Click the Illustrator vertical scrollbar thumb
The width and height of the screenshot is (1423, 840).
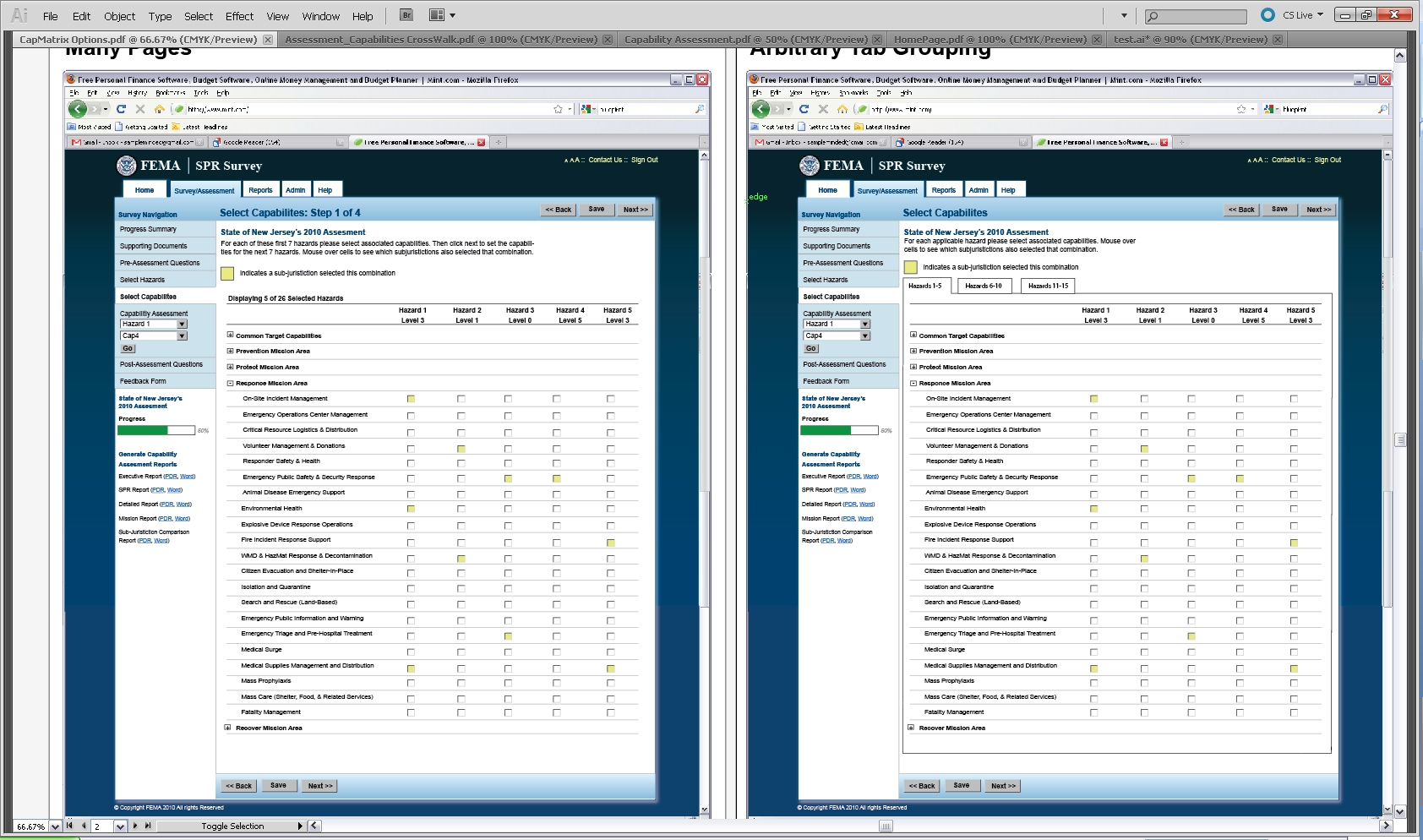click(1400, 439)
